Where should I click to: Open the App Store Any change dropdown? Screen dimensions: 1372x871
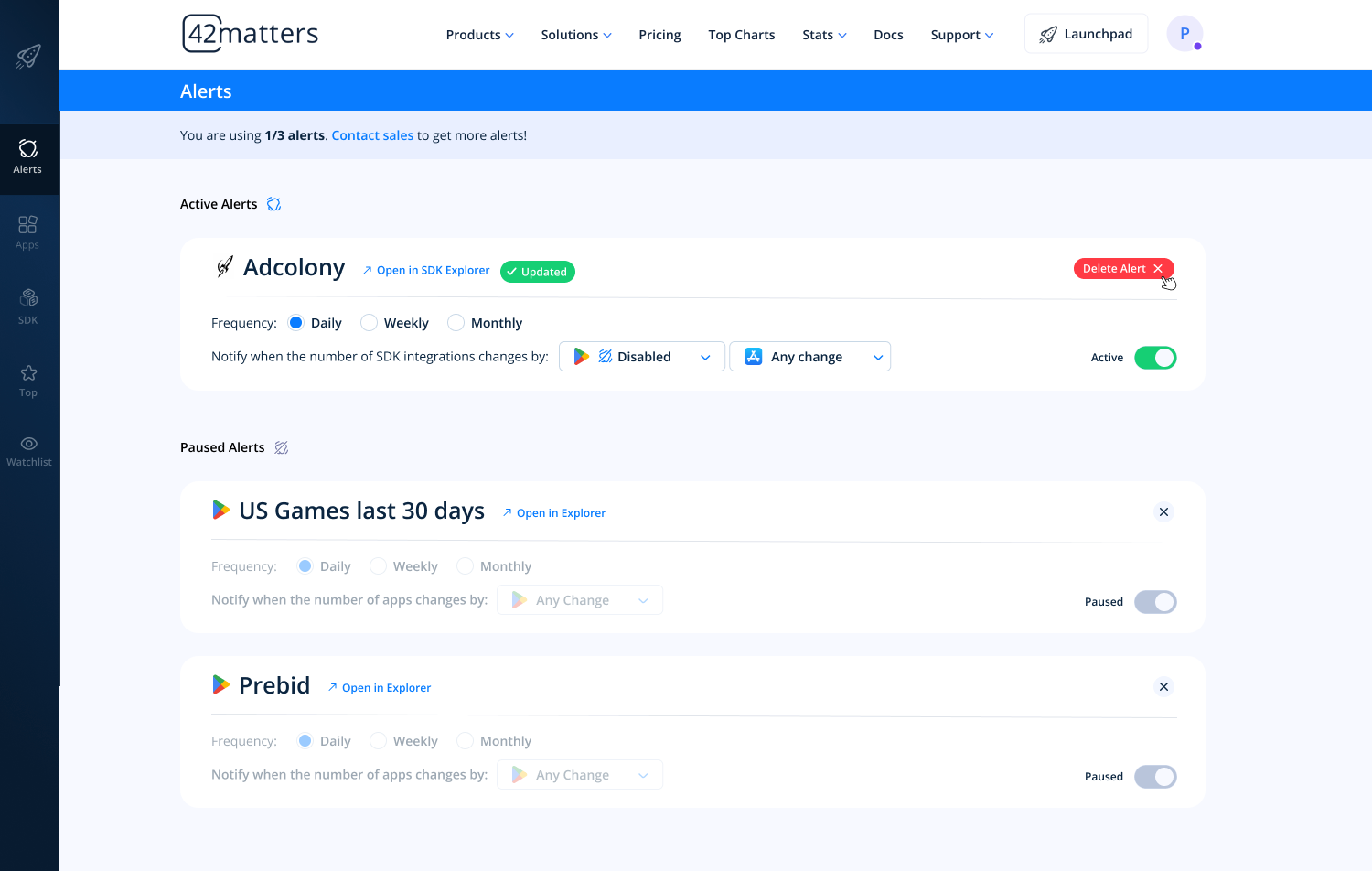809,357
